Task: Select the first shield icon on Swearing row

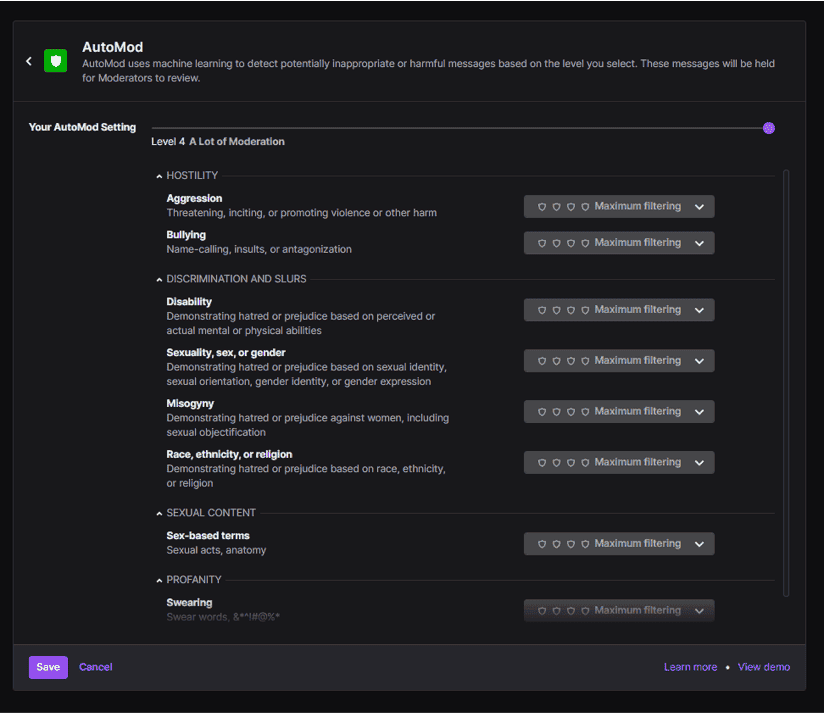Action: point(541,609)
